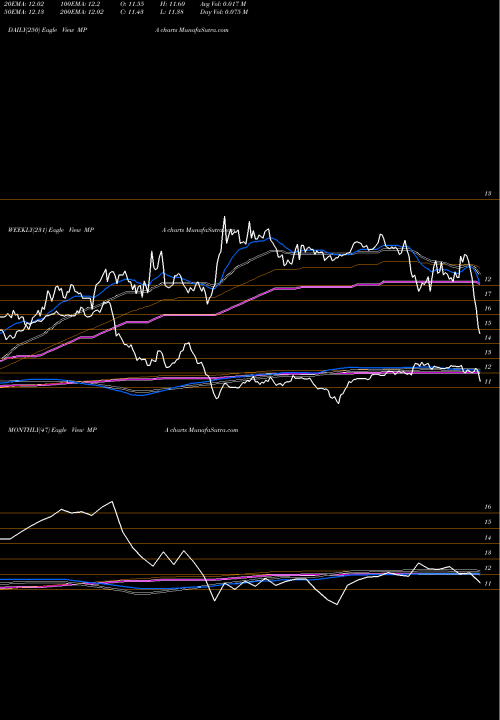Image resolution: width=500 pixels, height=720 pixels.
Task: Click the 20EMA value in header
Action: (26, 4)
